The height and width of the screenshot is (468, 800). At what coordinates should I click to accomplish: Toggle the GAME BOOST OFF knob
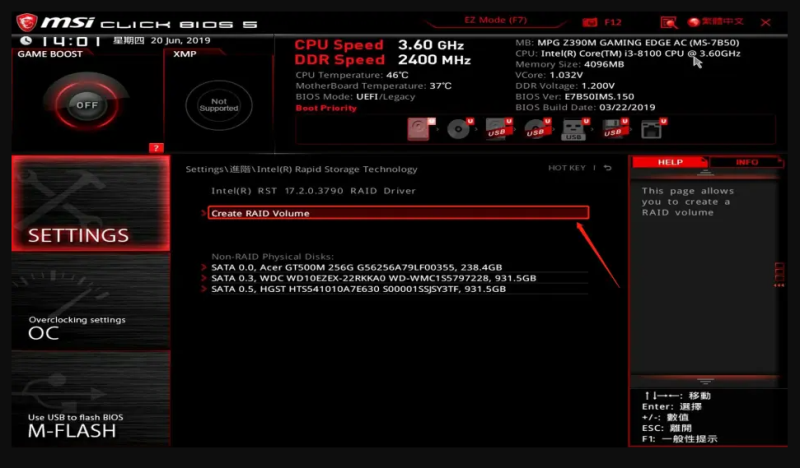(x=87, y=105)
